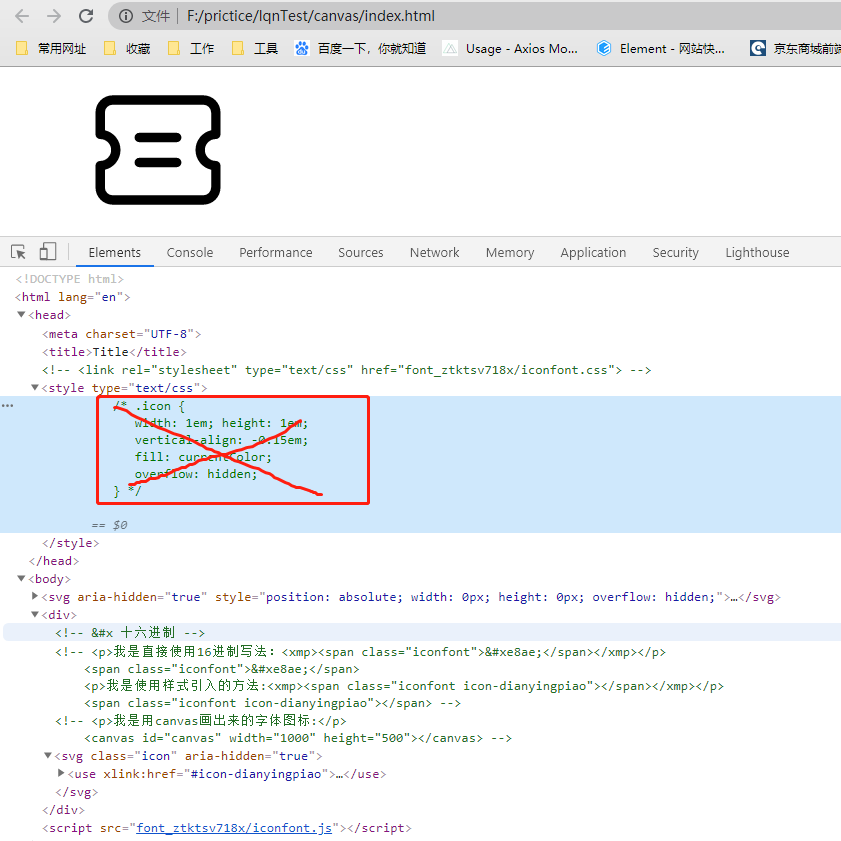This screenshot has width=841, height=841.
Task: Select the closing head tag line
Action: (x=54, y=561)
